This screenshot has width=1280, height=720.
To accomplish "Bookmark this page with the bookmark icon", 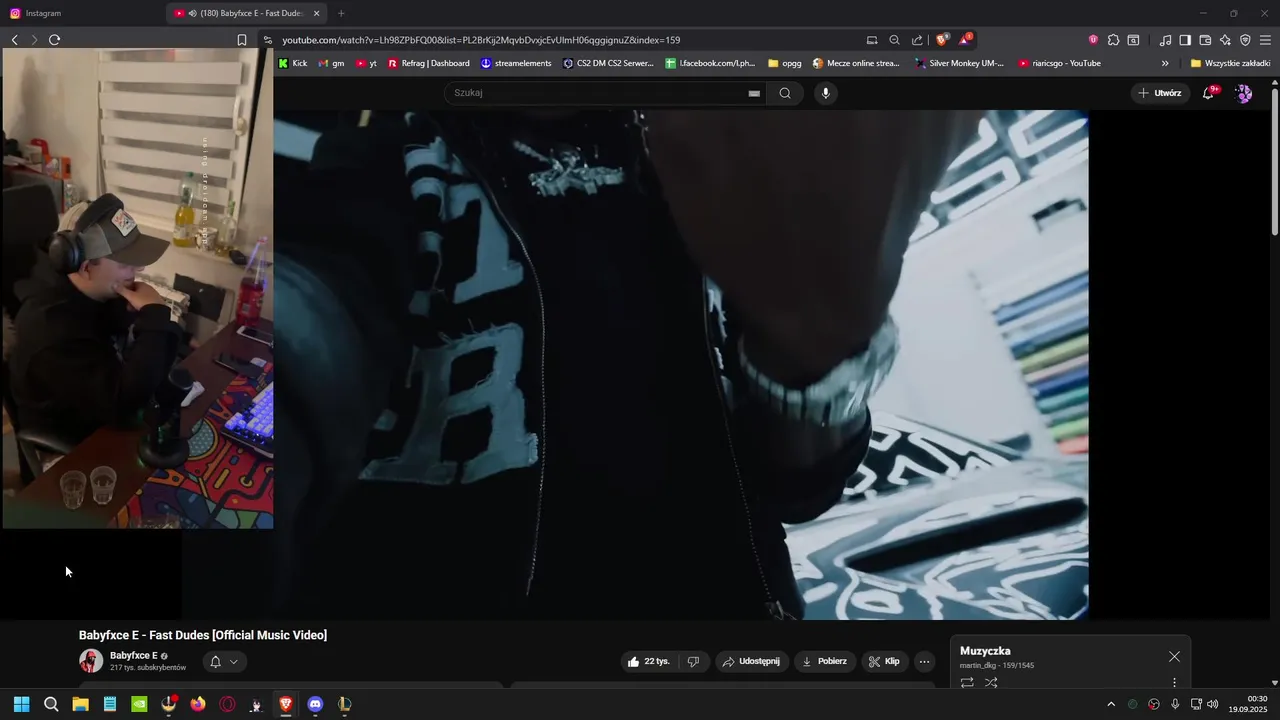I will pyautogui.click(x=242, y=40).
